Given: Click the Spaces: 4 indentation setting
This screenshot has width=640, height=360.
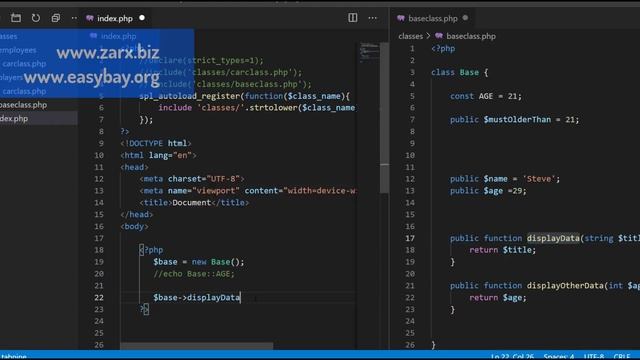Looking at the screenshot, I should (559, 356).
